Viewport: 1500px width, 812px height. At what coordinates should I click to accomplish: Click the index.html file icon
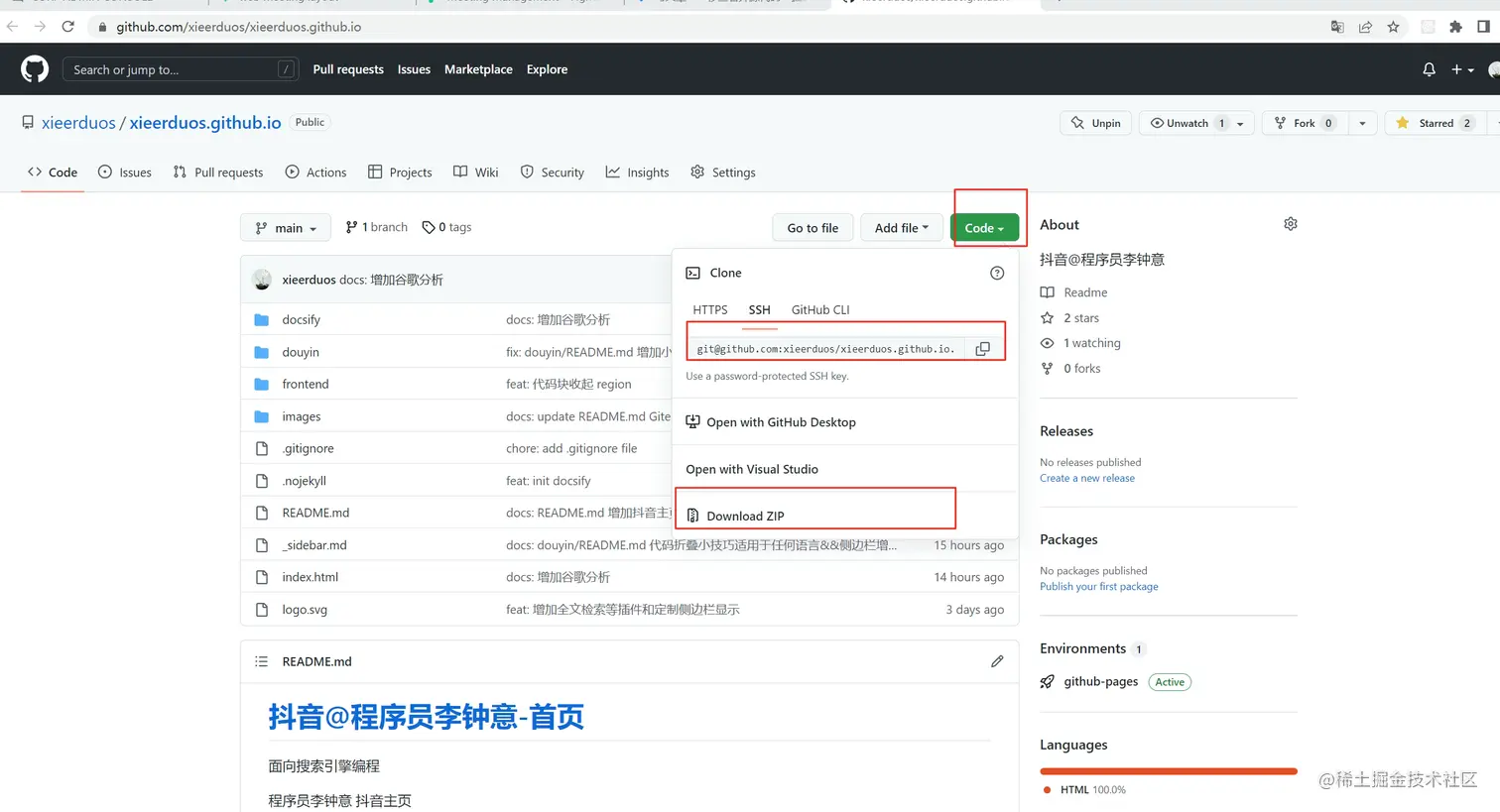[262, 577]
